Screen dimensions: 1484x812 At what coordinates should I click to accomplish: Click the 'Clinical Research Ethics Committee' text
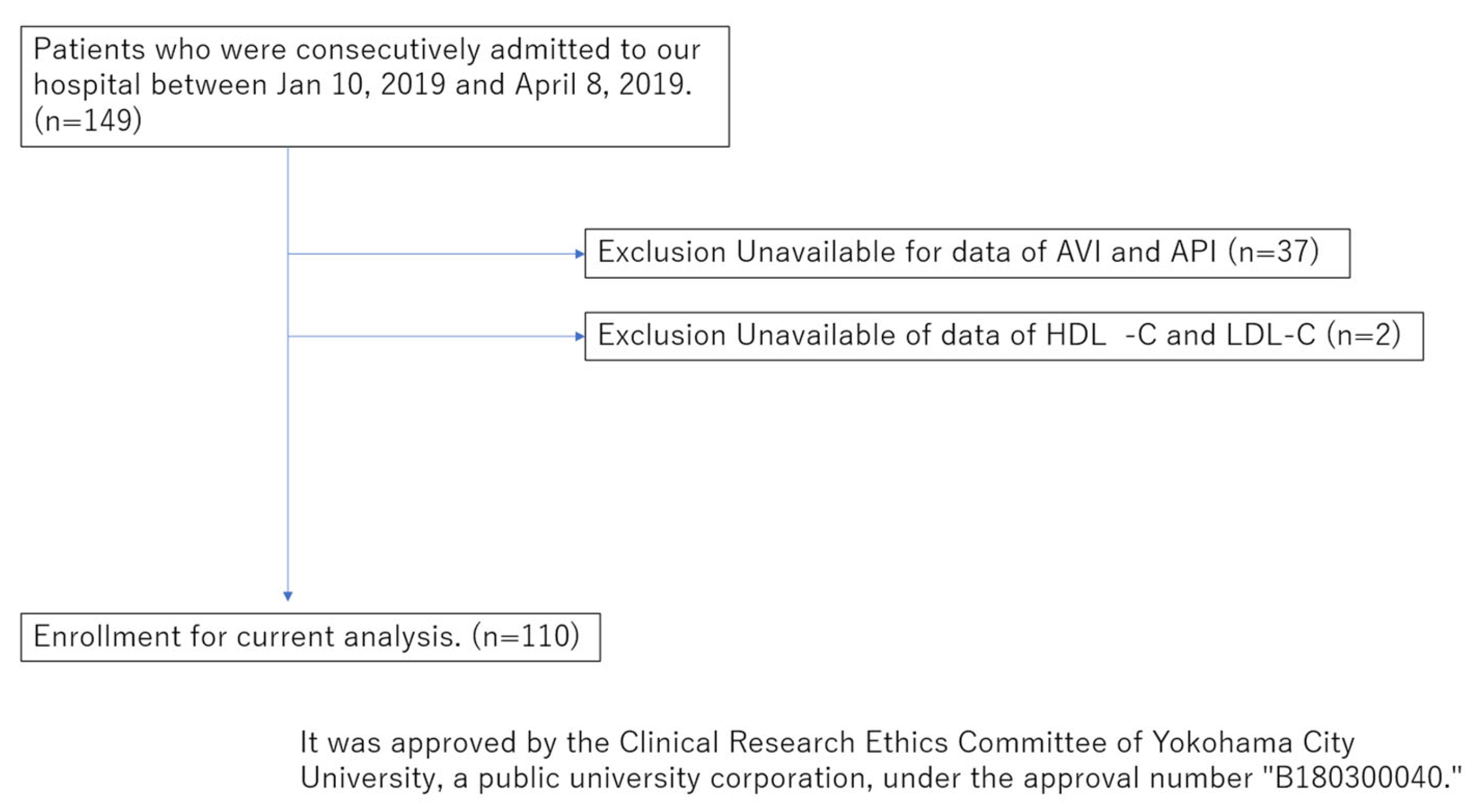coord(783,743)
